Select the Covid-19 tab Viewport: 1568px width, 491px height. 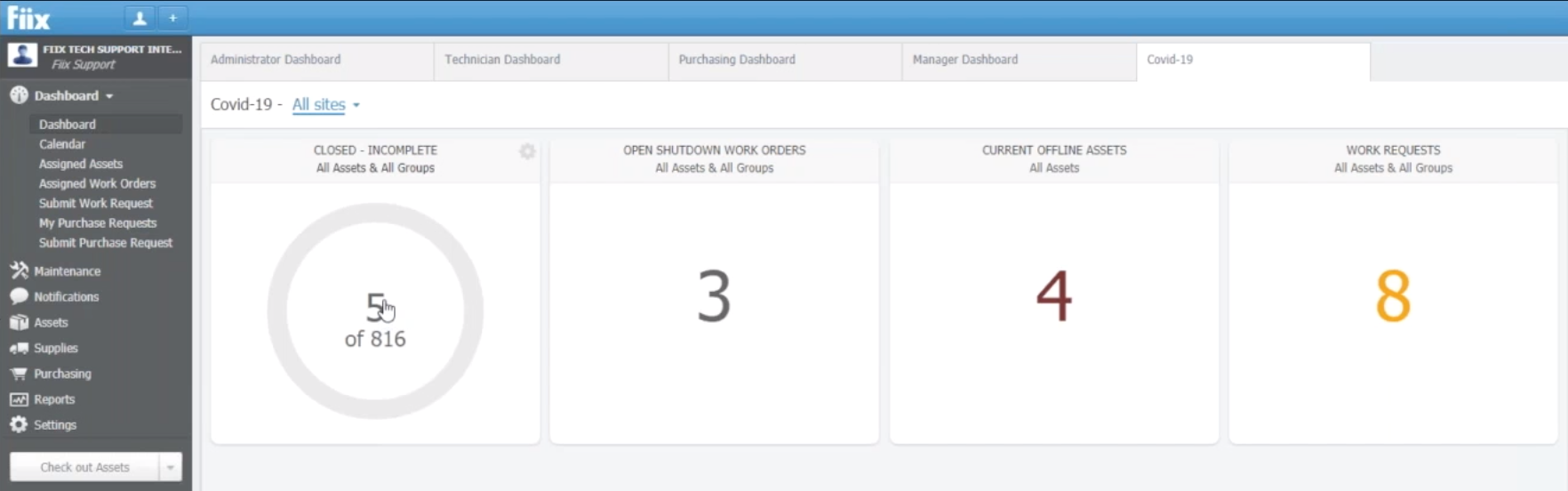point(1253,61)
